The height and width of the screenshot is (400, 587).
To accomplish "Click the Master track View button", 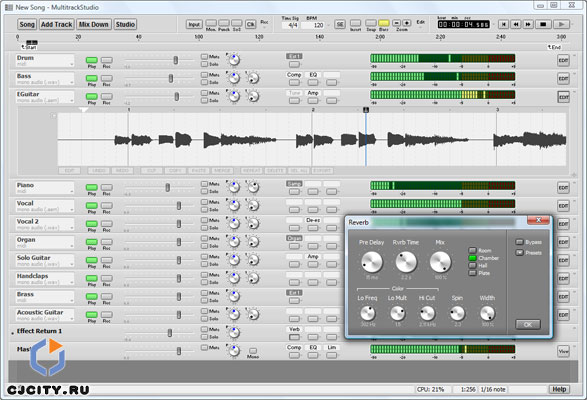I will 563,351.
